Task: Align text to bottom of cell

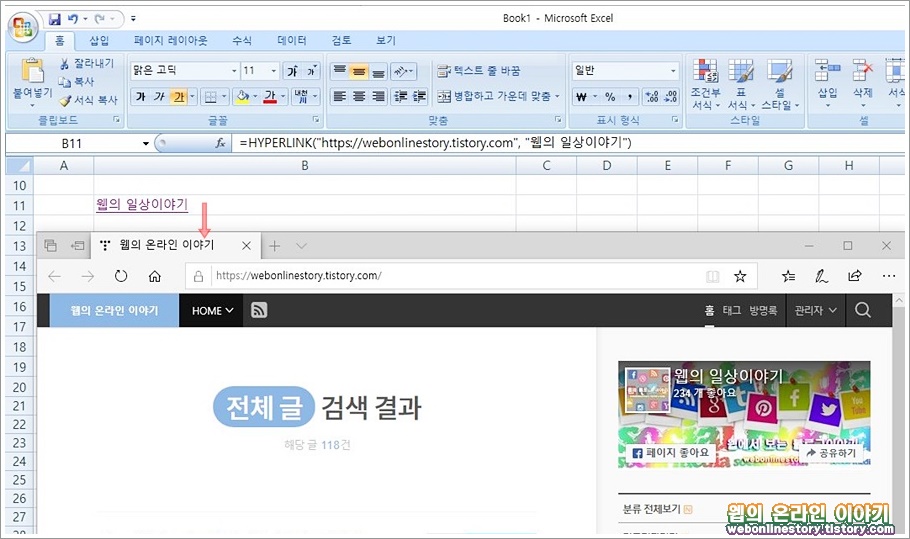Action: 378,71
